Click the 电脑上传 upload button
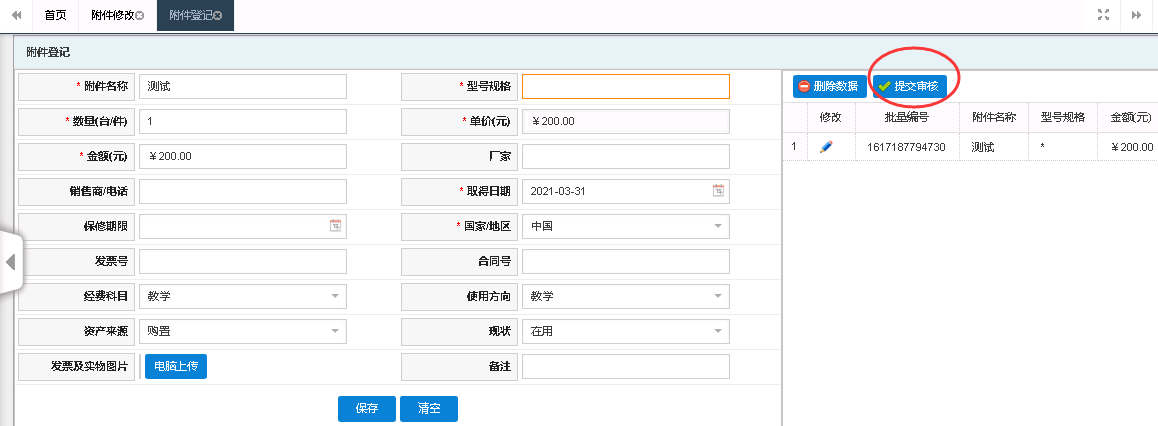The image size is (1158, 426). 176,367
